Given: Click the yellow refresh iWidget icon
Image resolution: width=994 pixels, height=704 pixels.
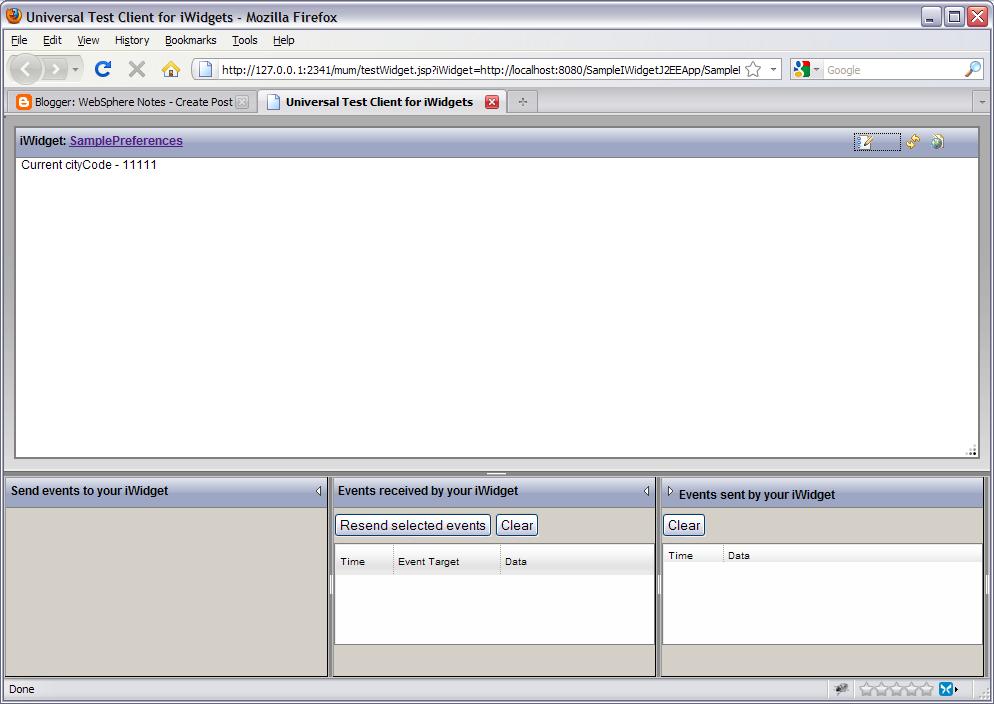Looking at the screenshot, I should coord(913,142).
